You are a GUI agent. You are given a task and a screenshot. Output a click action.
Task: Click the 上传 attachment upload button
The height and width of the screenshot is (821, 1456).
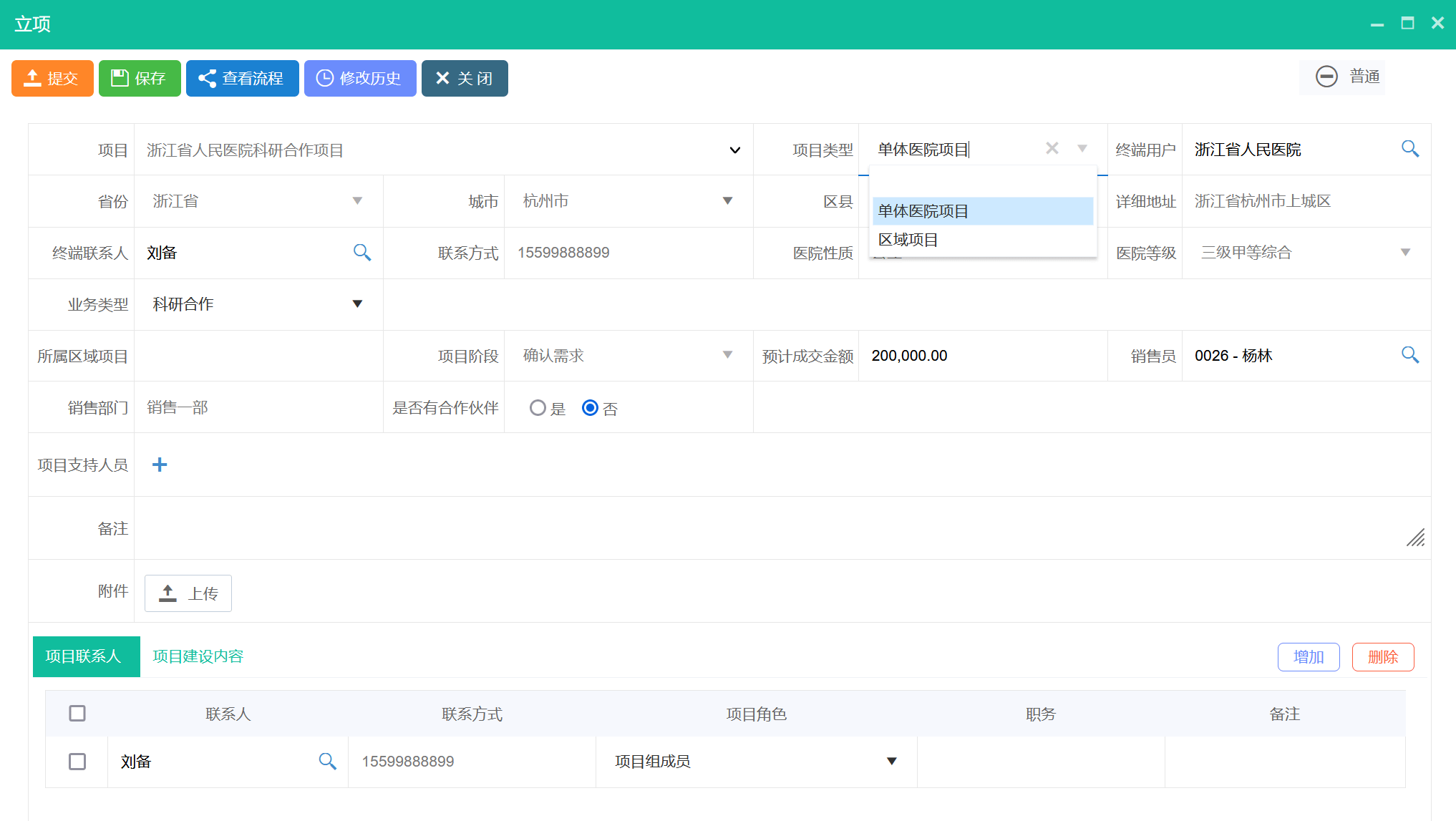tap(188, 593)
